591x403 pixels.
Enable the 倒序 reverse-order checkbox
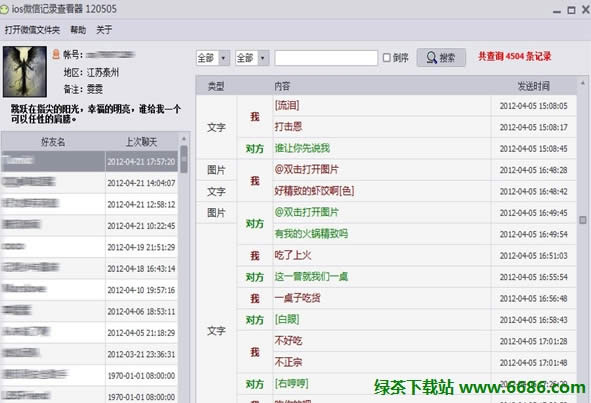click(x=386, y=57)
